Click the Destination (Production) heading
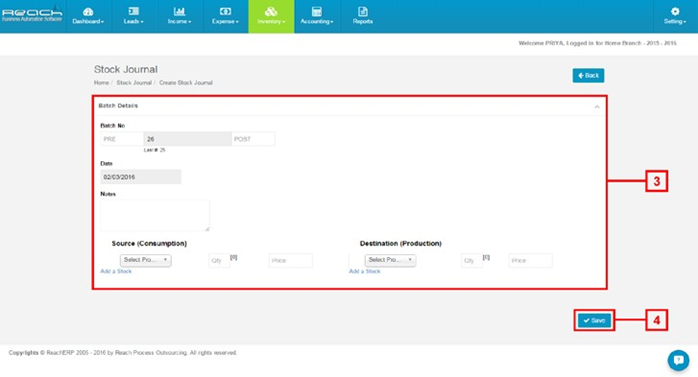The height and width of the screenshot is (377, 698). [x=401, y=243]
